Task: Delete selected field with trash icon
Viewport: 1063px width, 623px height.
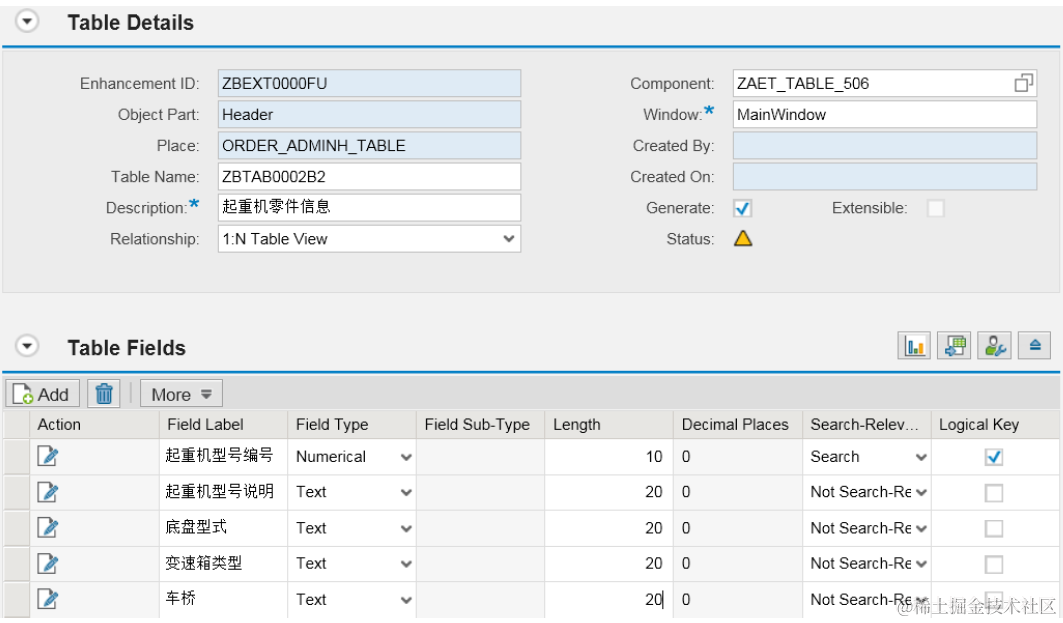Action: point(104,394)
